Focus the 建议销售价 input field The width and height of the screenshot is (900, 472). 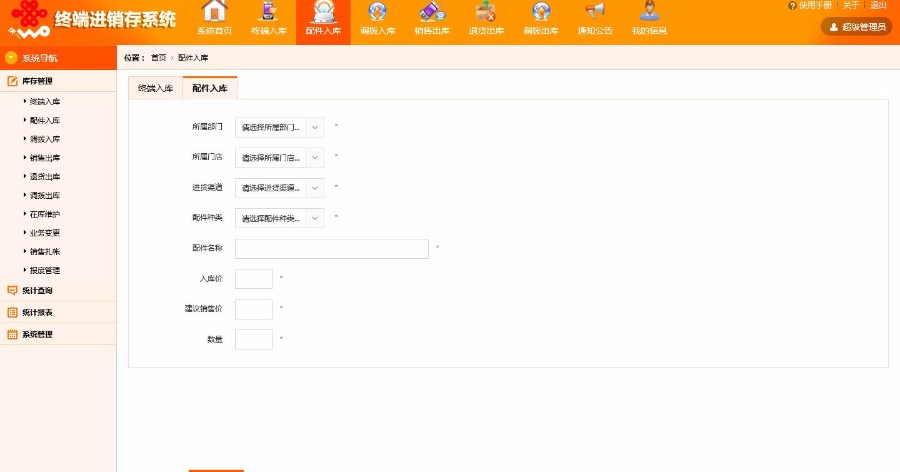(x=254, y=309)
